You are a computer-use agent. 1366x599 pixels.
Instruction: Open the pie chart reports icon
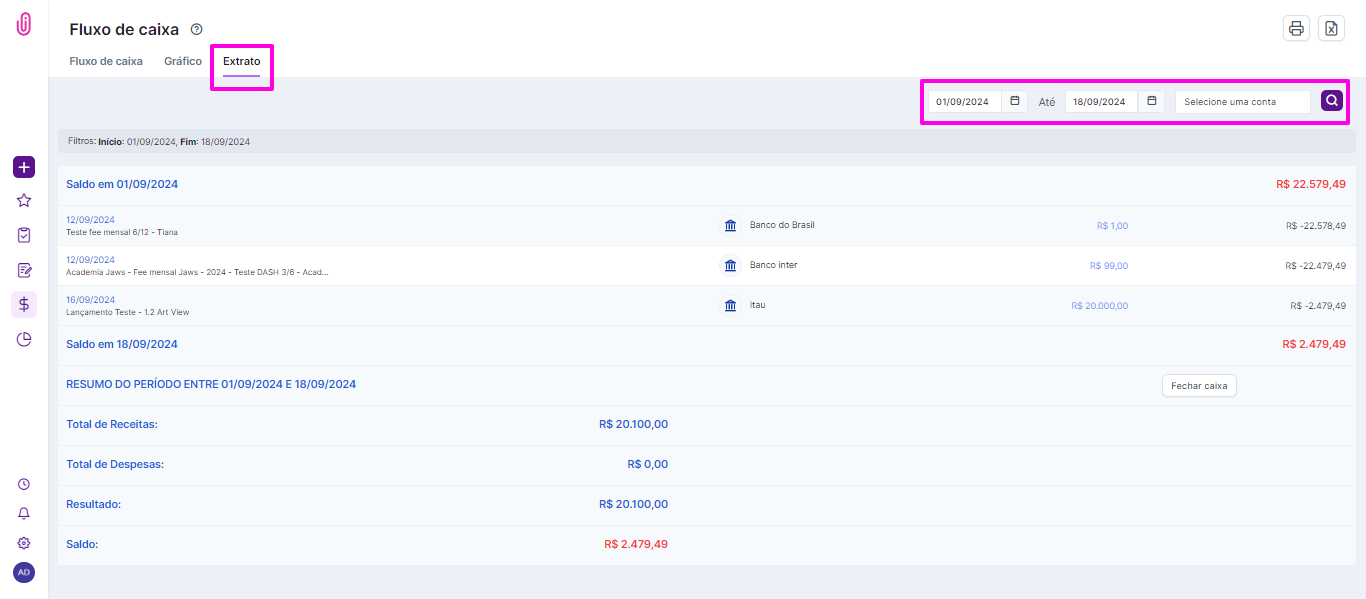pyautogui.click(x=24, y=339)
